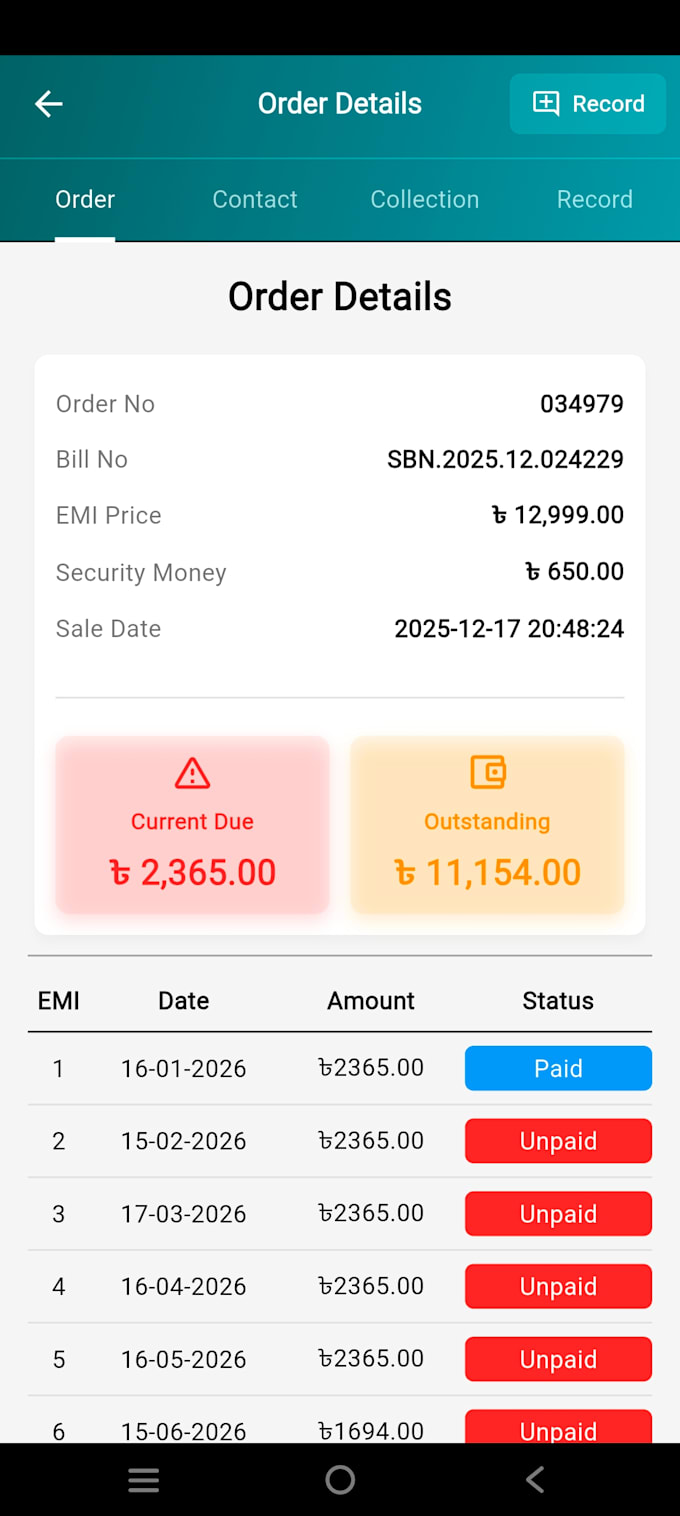Open Android recent apps menu icon
The width and height of the screenshot is (680, 1516).
(144, 1480)
